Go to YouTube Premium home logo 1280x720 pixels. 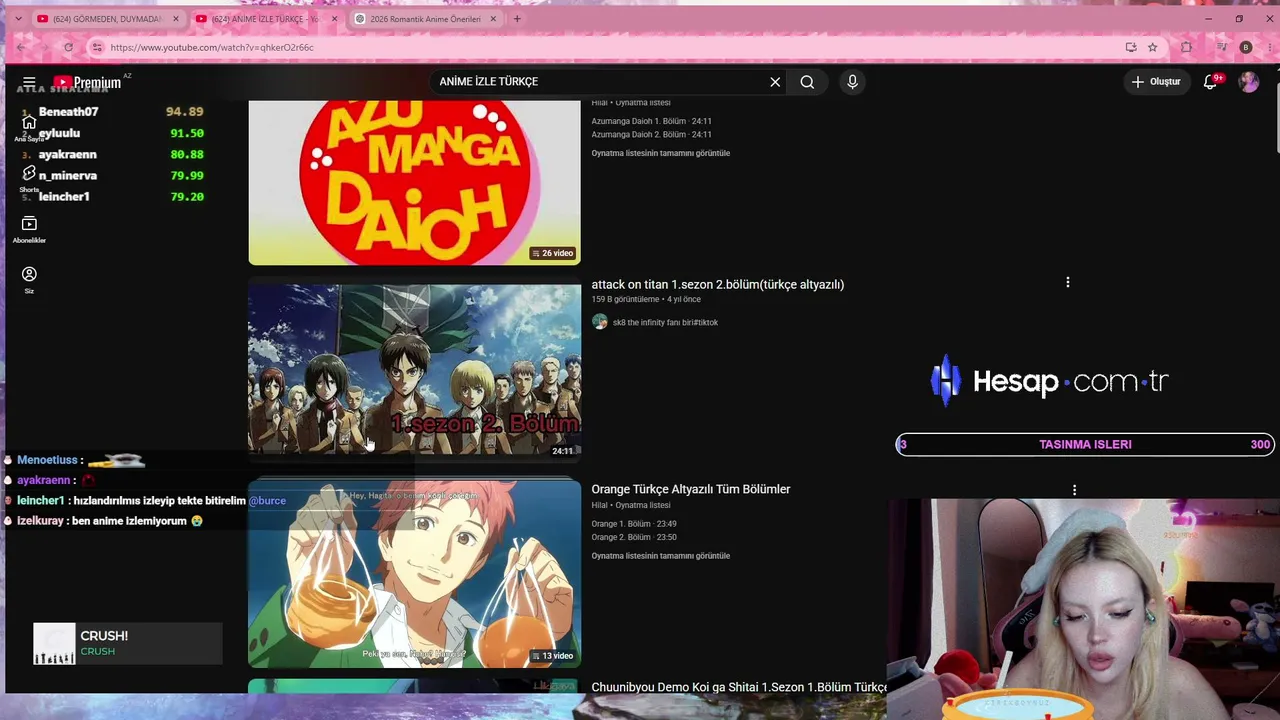point(87,82)
